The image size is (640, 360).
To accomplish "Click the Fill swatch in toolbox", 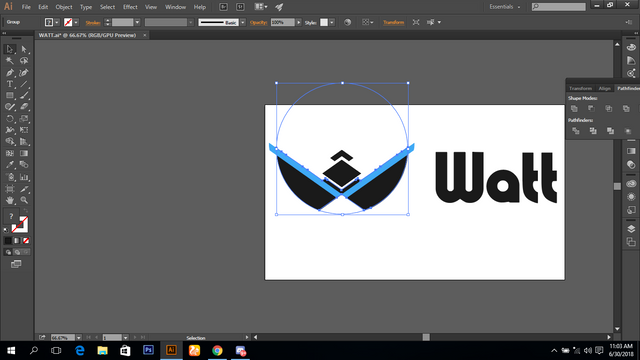I will coord(11,216).
